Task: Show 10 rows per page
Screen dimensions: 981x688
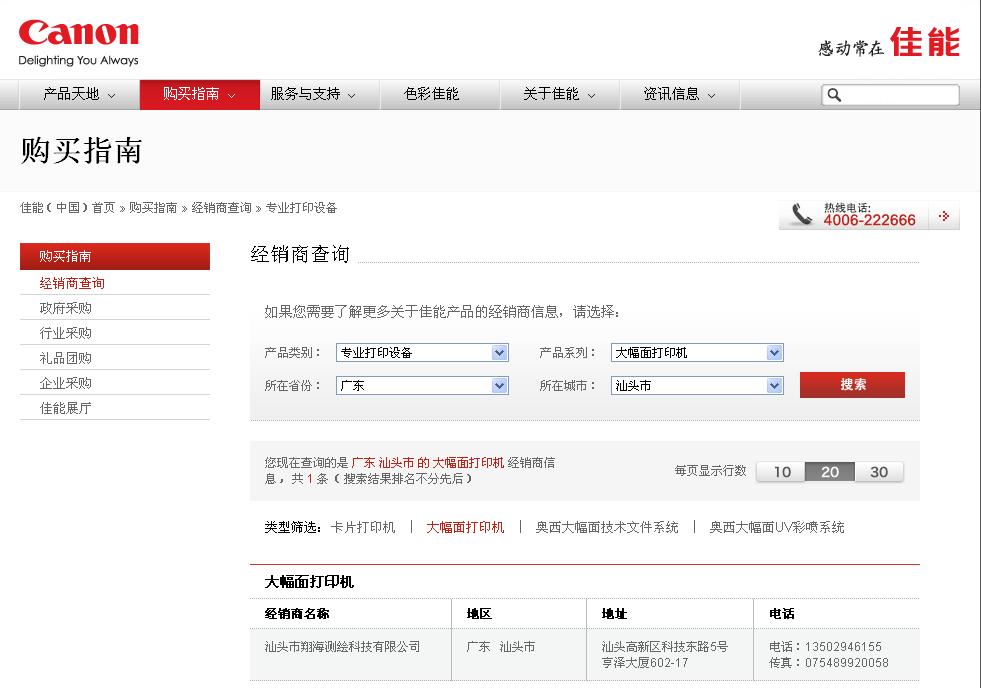Action: (x=781, y=472)
